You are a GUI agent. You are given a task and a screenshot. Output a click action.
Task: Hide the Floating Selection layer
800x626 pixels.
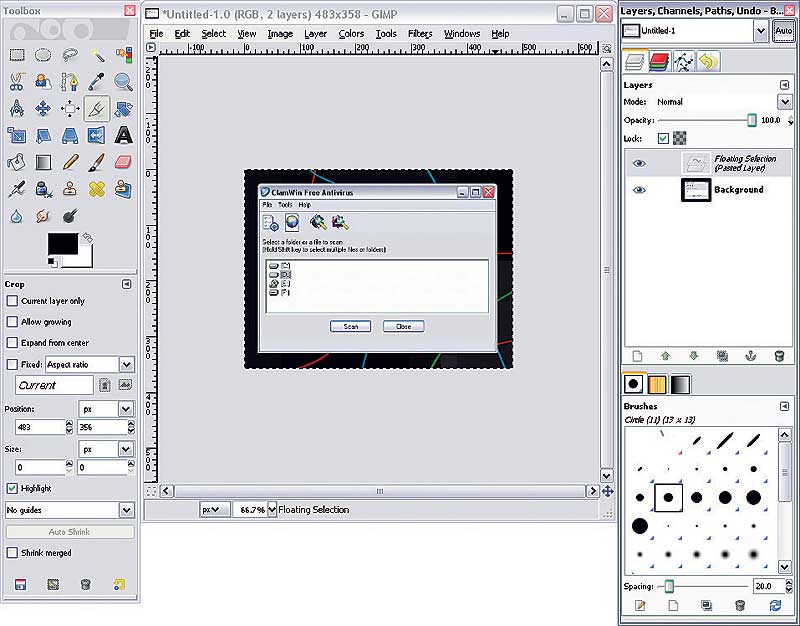[x=639, y=163]
